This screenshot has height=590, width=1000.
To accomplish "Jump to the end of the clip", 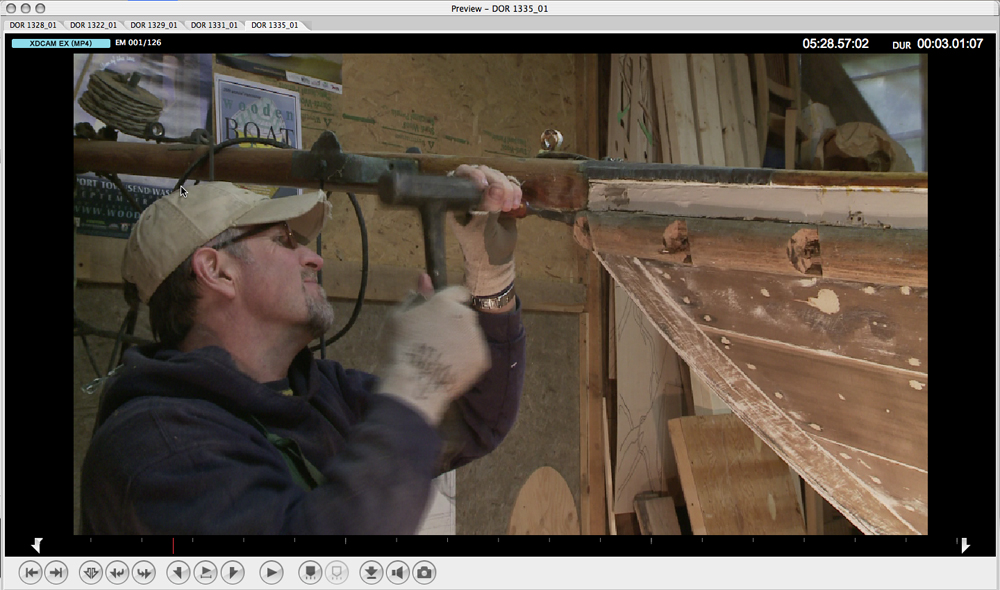I will click(x=57, y=572).
